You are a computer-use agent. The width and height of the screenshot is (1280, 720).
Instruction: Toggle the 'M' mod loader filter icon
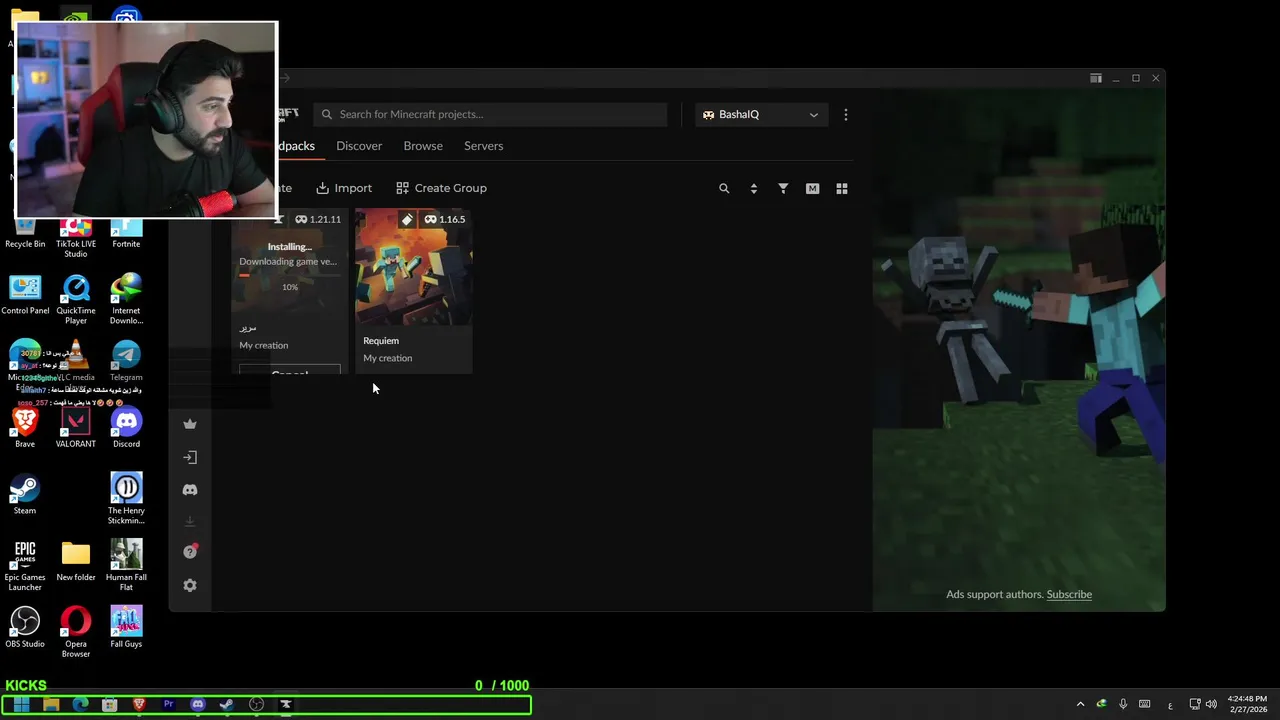tap(812, 188)
